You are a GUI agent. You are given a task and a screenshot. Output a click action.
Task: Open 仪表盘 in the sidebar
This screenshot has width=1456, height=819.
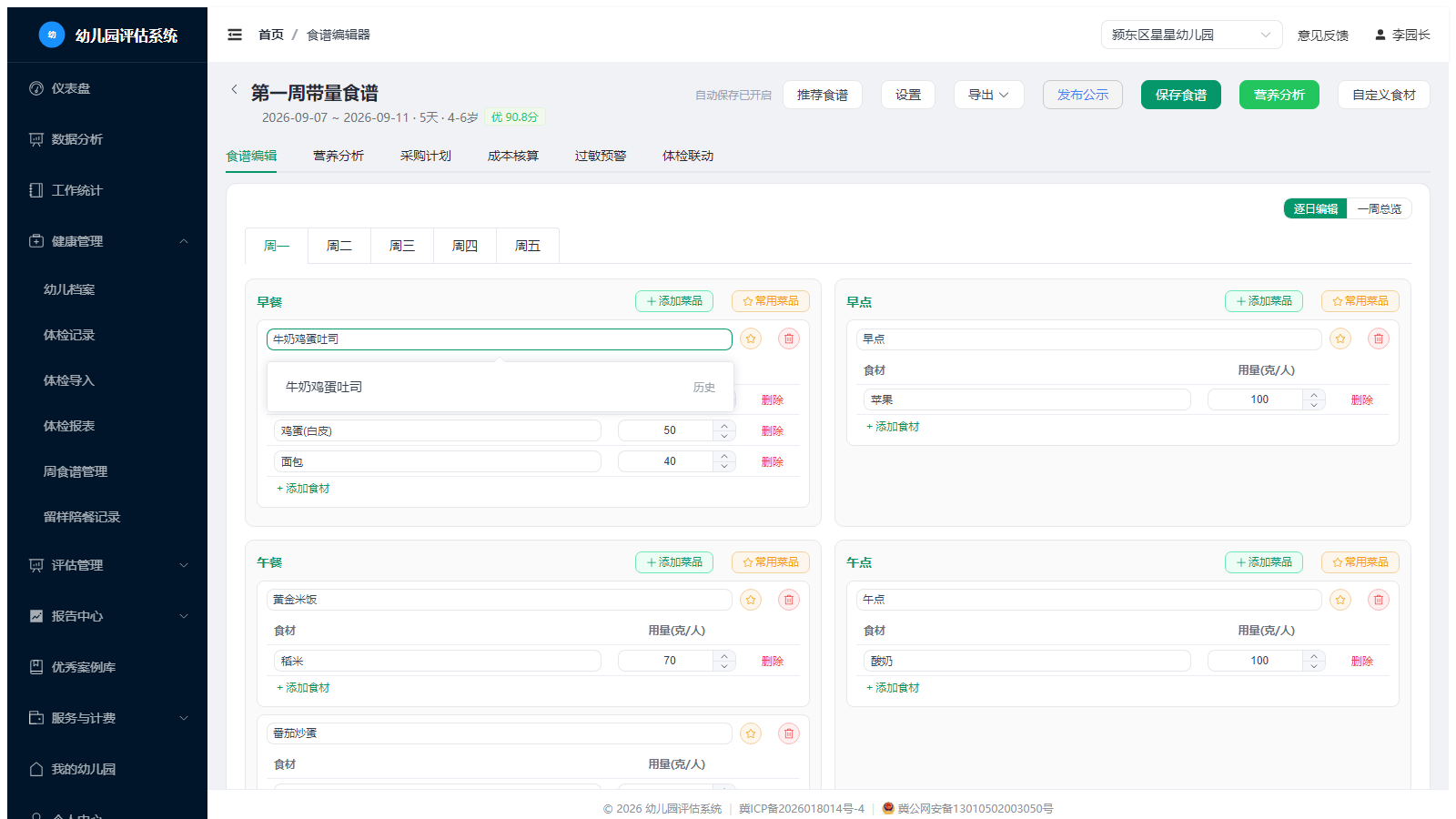(x=107, y=88)
